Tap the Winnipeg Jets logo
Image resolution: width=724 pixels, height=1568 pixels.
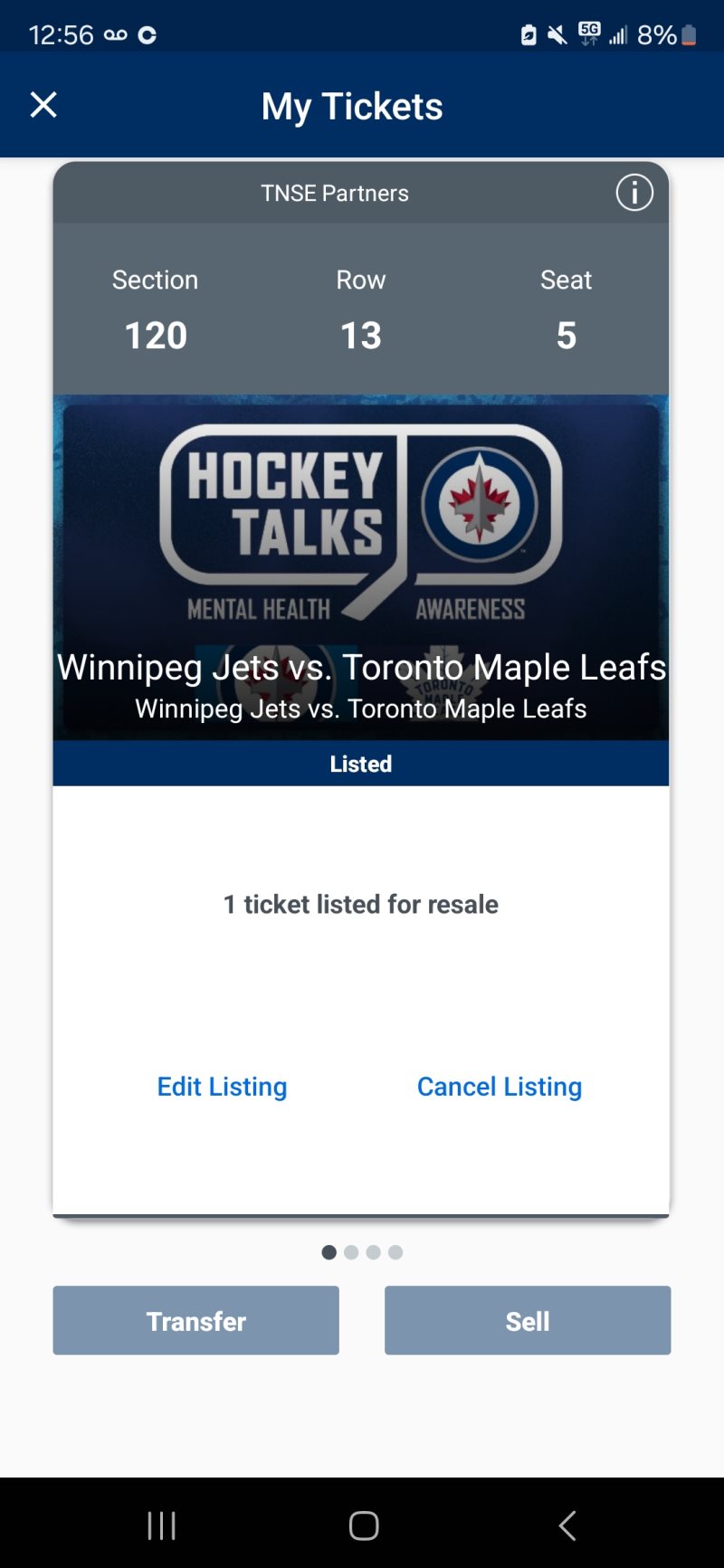coord(480,503)
